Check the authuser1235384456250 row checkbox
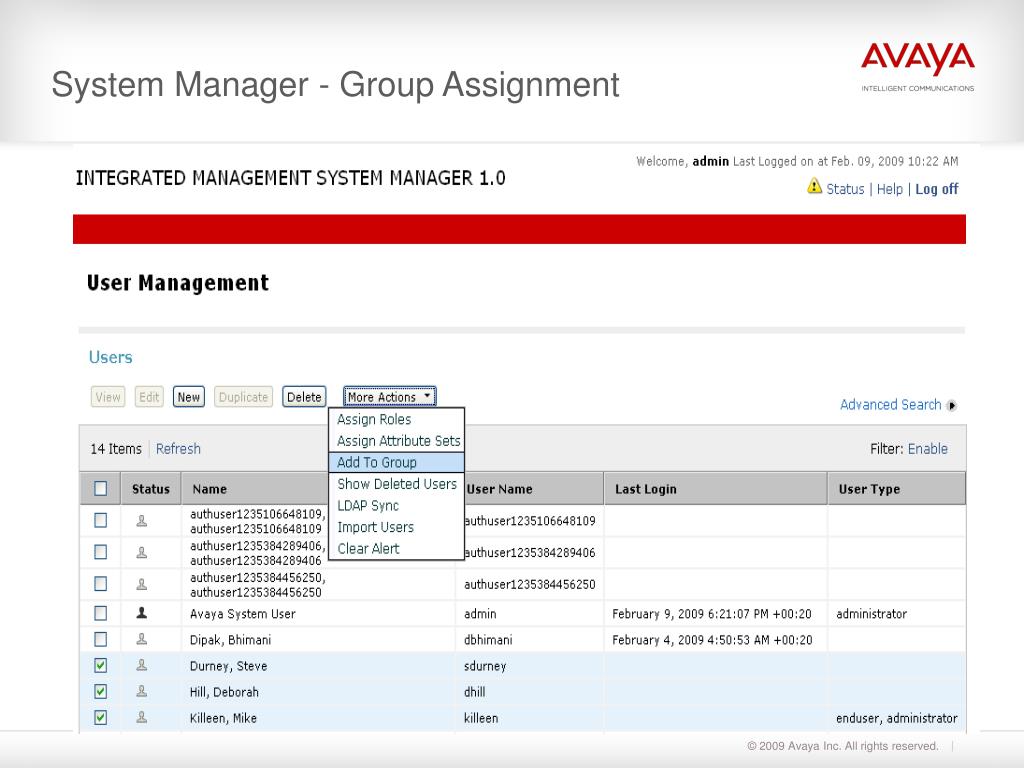Screen dimensions: 1024x768 click(x=101, y=584)
